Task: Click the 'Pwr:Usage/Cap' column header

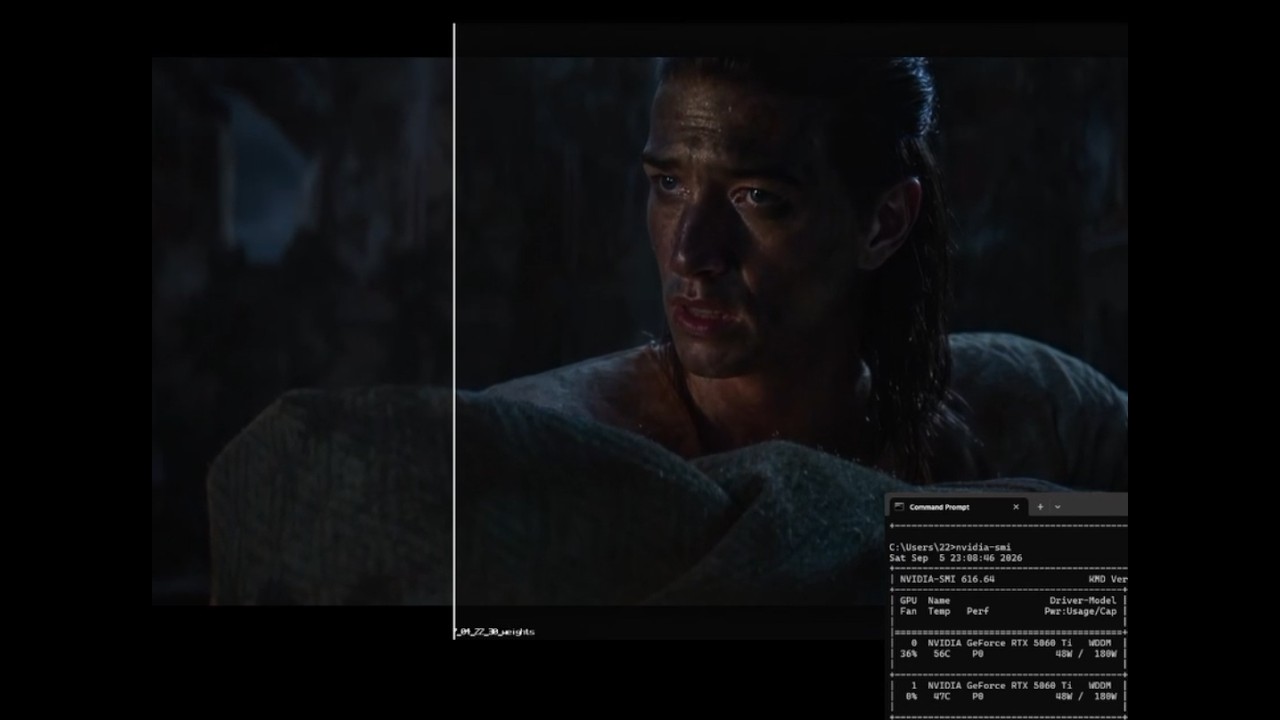Action: pyautogui.click(x=1080, y=611)
